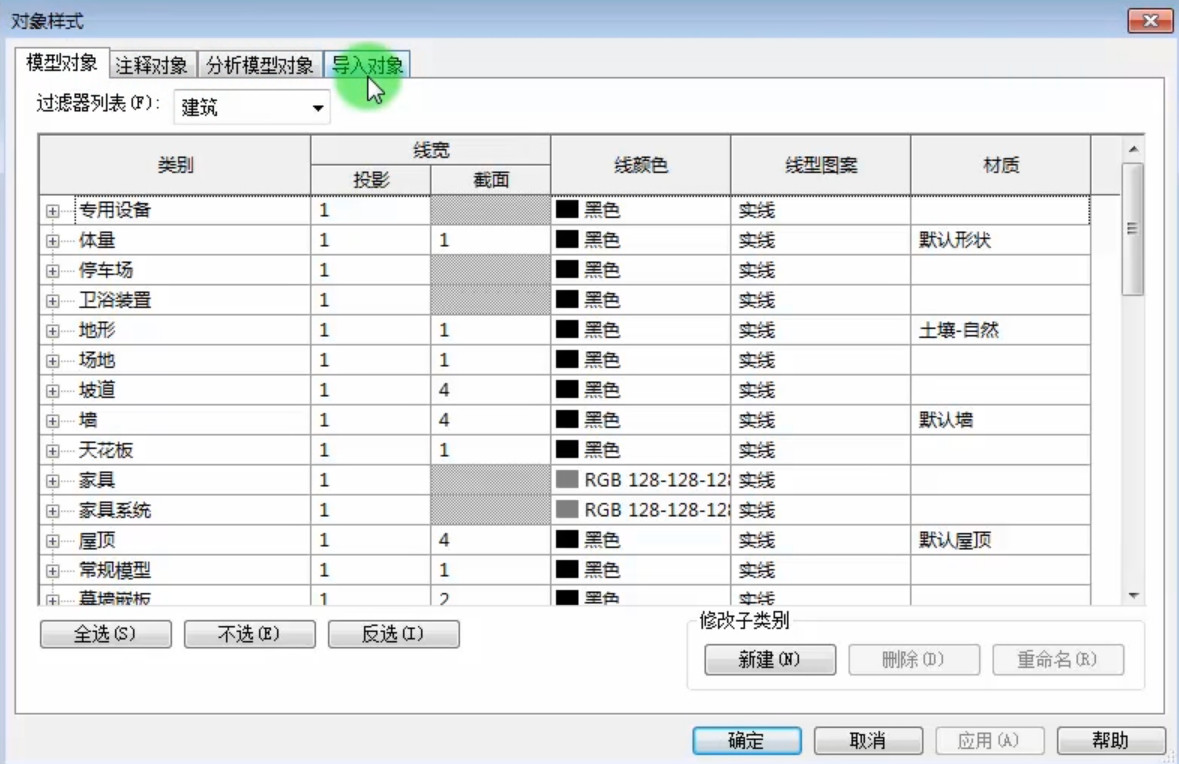This screenshot has height=764, width=1179.
Task: Create a subcategory with 新建(N)
Action: pos(770,659)
